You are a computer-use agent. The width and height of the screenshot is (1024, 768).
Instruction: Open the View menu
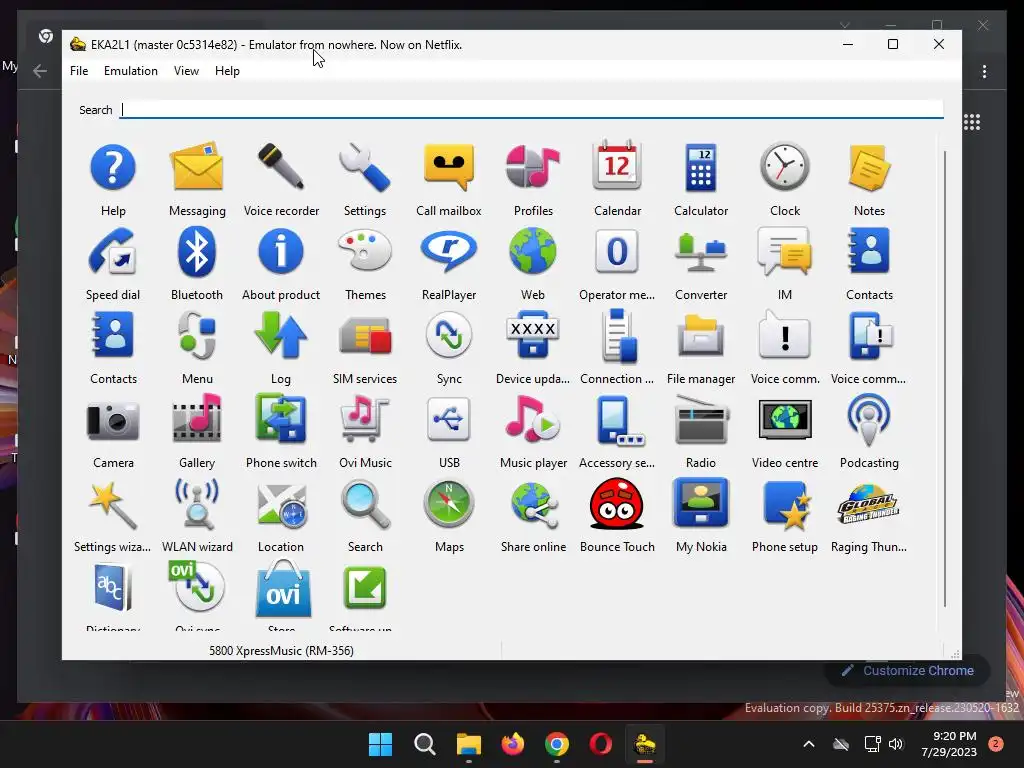pyautogui.click(x=186, y=71)
